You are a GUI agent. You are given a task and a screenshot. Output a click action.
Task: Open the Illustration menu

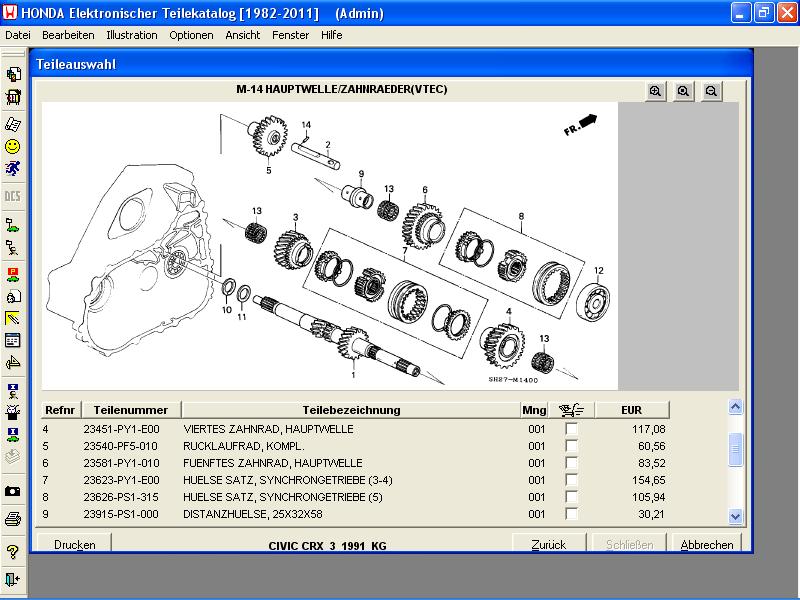(x=131, y=35)
